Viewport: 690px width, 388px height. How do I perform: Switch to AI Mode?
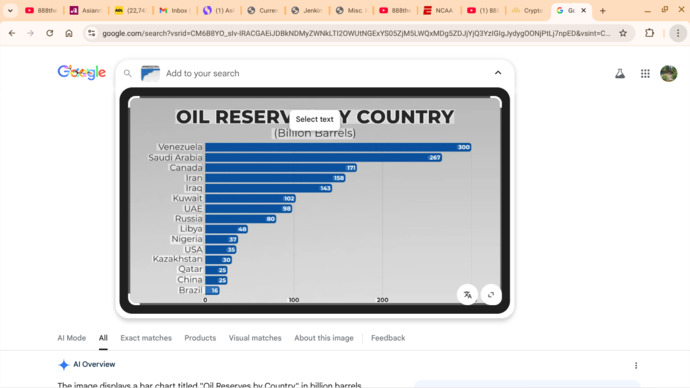tap(72, 338)
